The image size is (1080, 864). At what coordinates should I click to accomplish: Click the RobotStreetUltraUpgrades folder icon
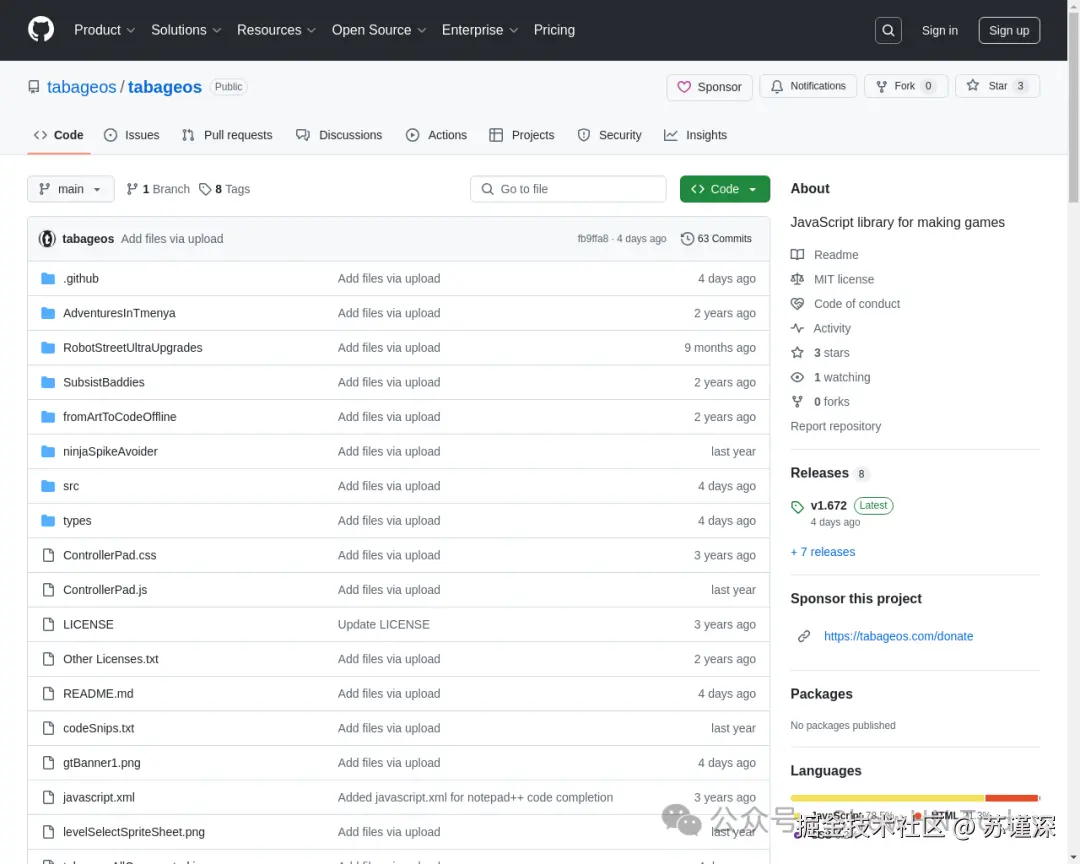click(48, 347)
